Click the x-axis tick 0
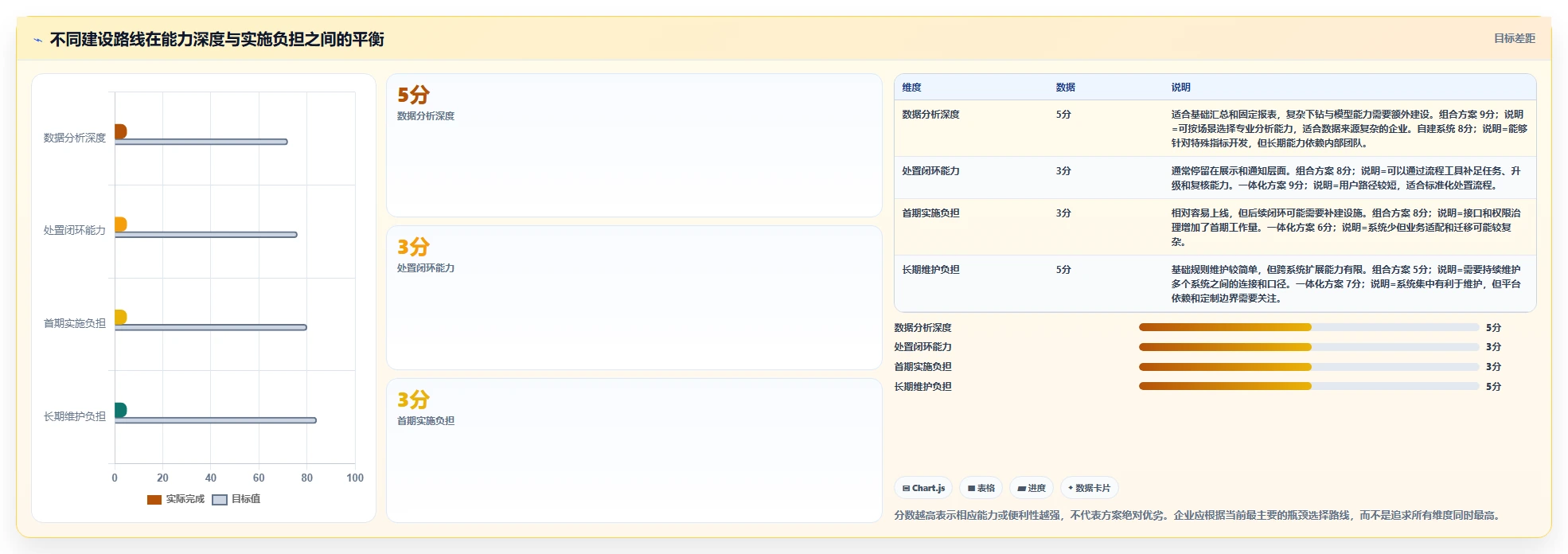The width and height of the screenshot is (1568, 554). point(115,478)
